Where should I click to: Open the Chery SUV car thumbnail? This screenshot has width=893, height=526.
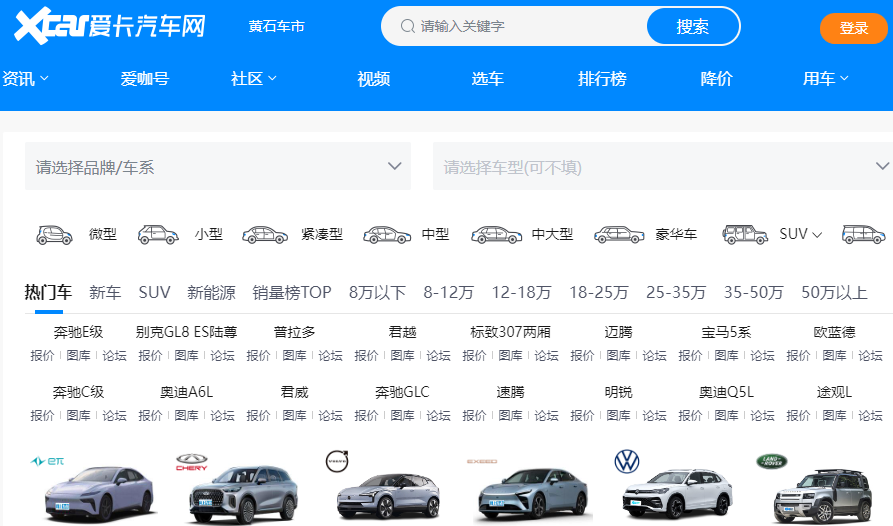pyautogui.click(x=243, y=494)
